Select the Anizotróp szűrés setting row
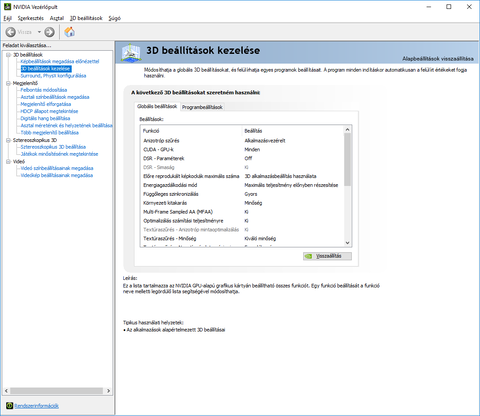 [x=242, y=141]
